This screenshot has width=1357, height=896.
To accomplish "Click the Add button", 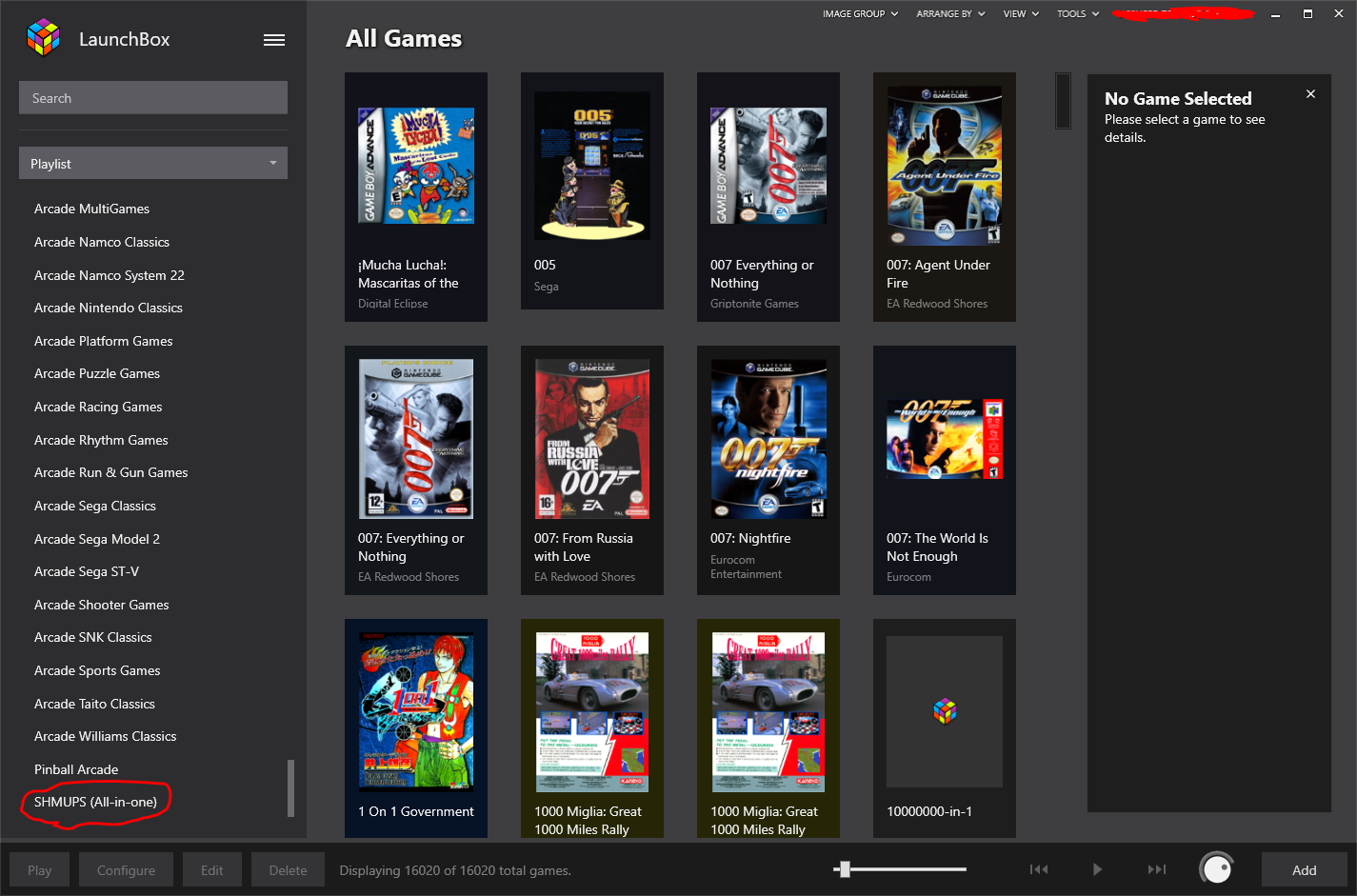I will coord(1305,870).
